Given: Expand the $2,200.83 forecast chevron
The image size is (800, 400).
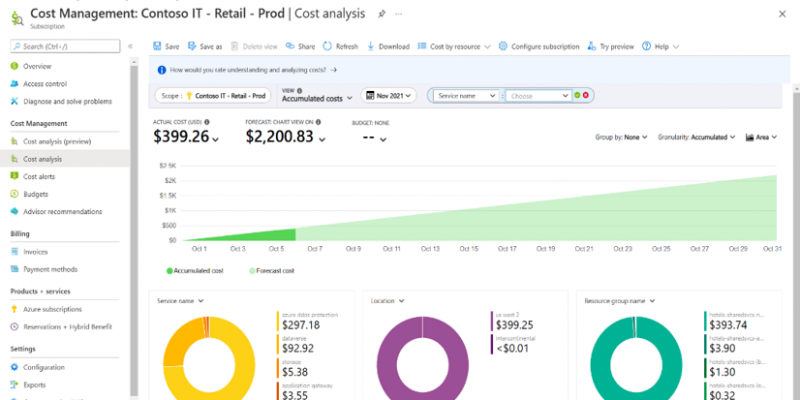Looking at the screenshot, I should click(x=322, y=139).
